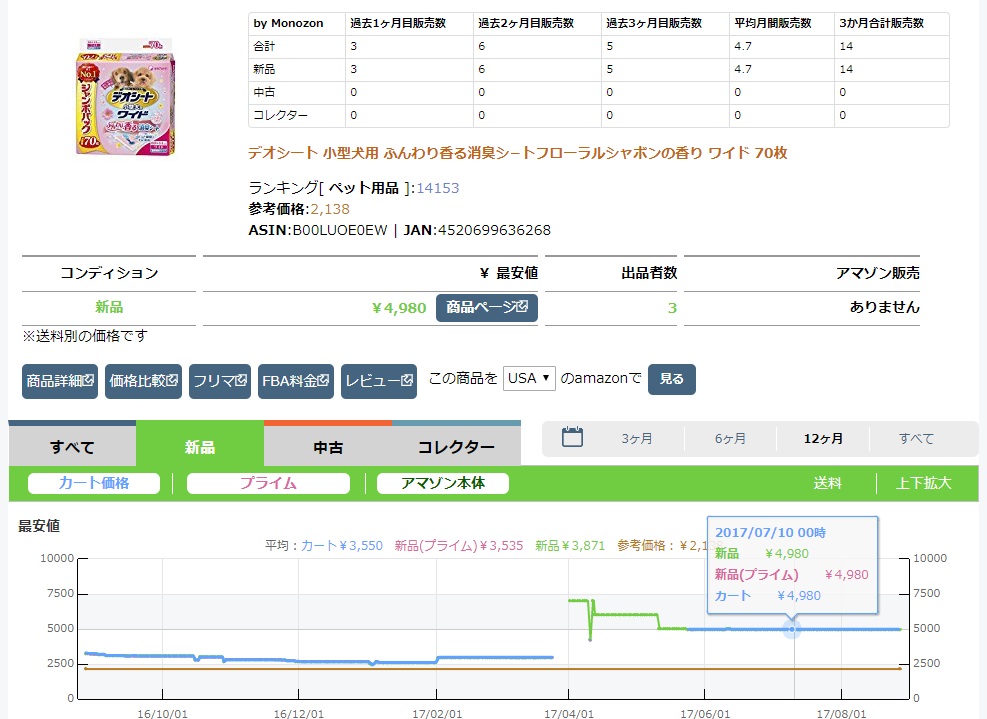Click the 新品¥3,871 average label
The height and width of the screenshot is (719, 987).
tap(570, 545)
